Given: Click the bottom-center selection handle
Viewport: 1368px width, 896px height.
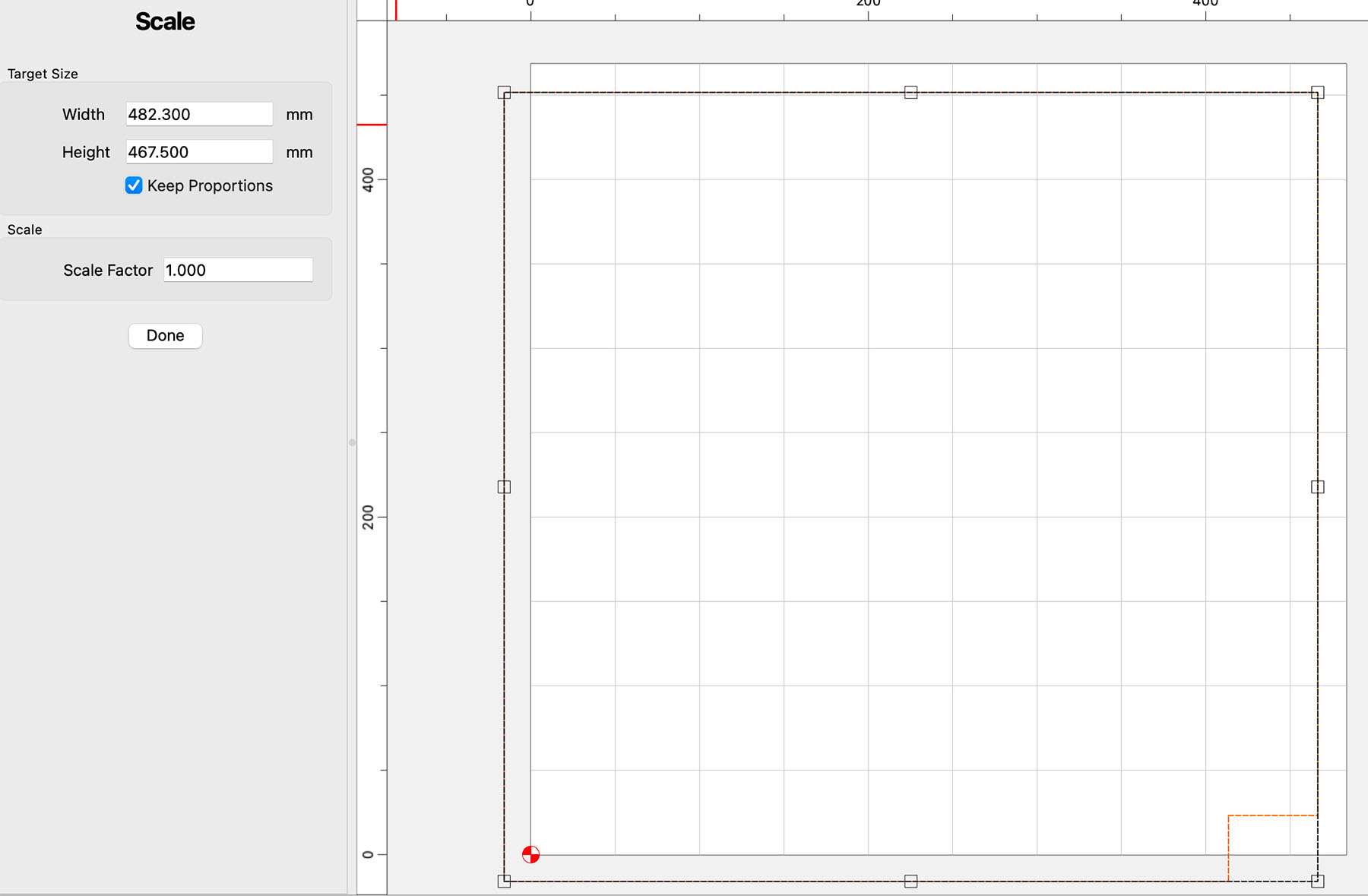Looking at the screenshot, I should coord(910,881).
